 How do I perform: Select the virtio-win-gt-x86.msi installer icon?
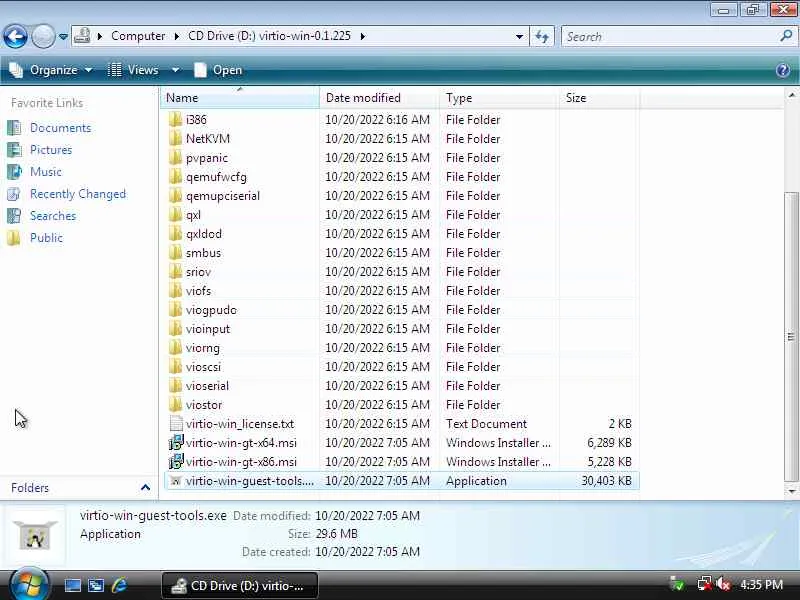click(176, 462)
